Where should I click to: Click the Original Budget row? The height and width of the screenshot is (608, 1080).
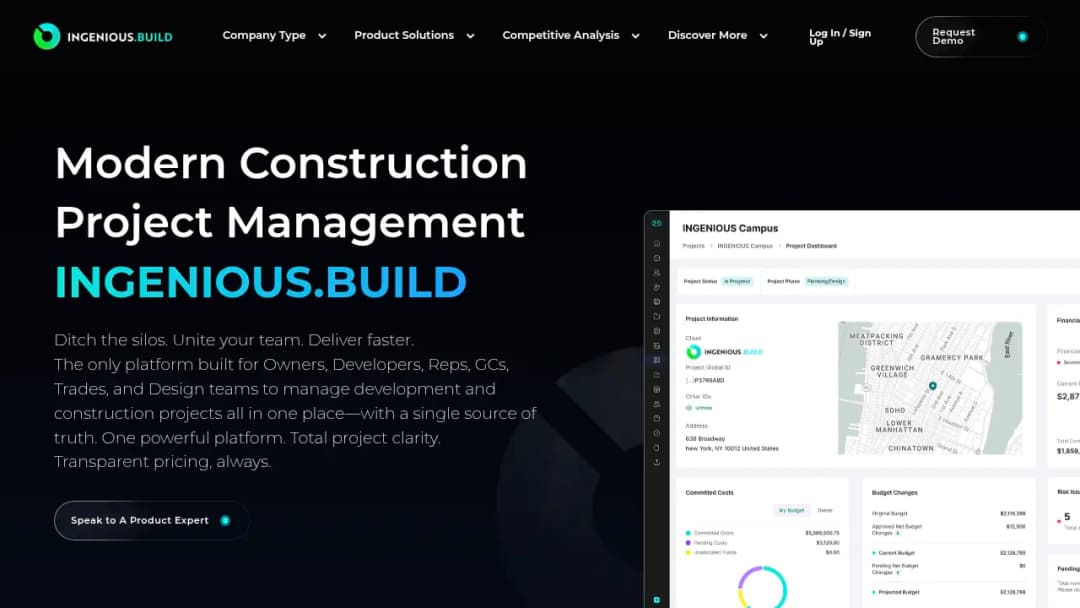[948, 514]
